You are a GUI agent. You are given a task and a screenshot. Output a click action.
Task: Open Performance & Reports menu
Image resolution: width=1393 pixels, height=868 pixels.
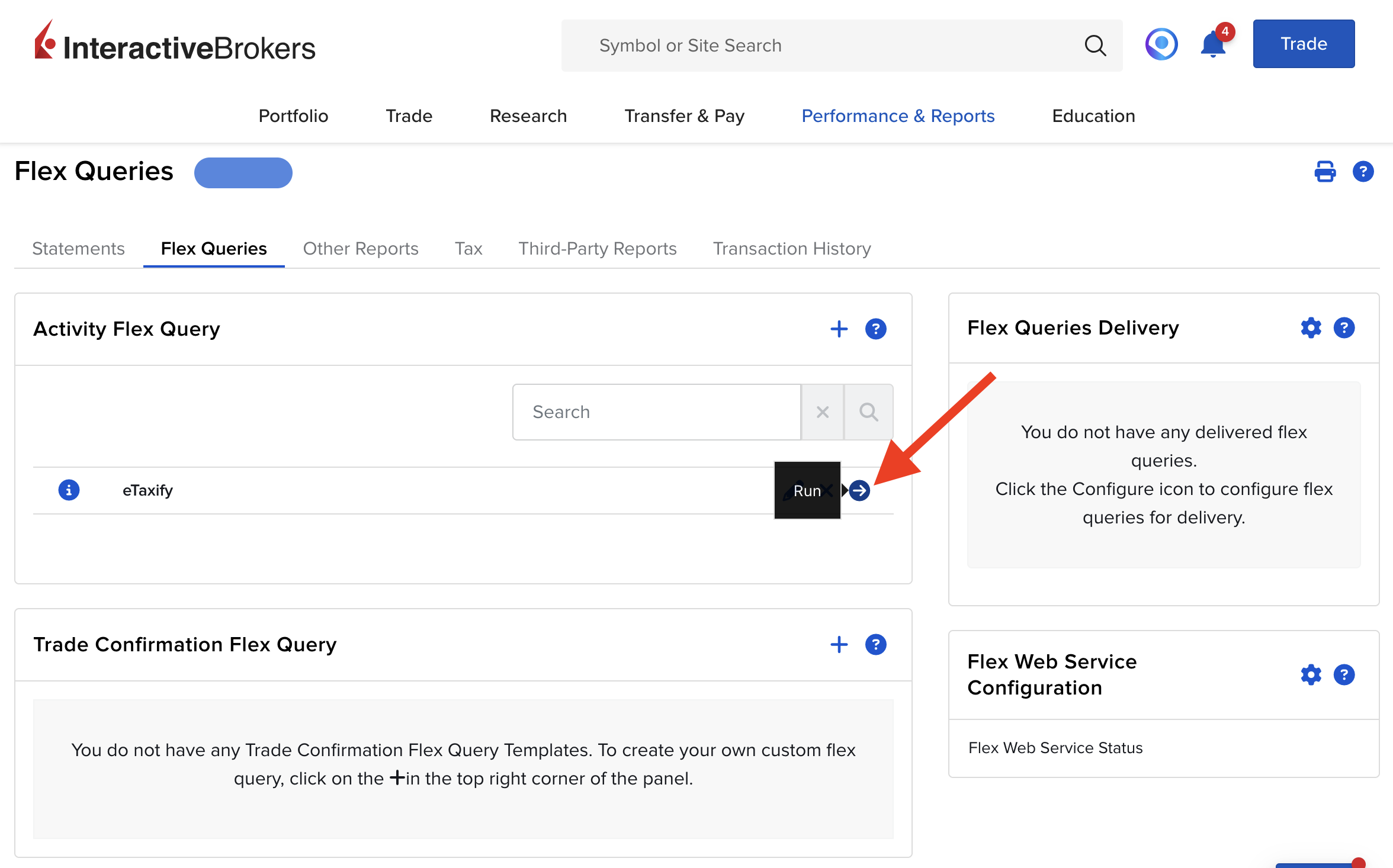pyautogui.click(x=898, y=116)
